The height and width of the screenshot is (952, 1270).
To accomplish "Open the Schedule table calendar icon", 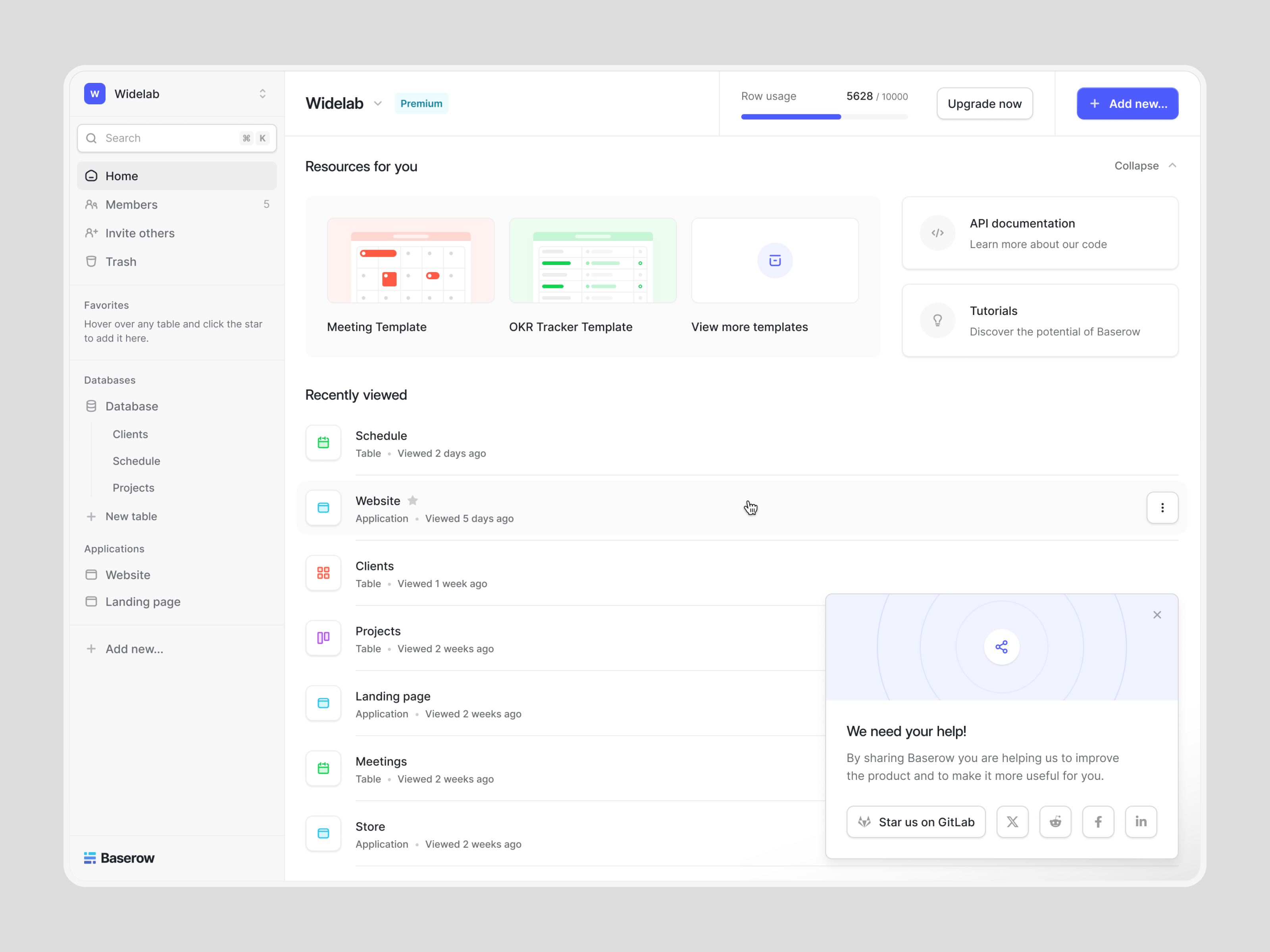I will pyautogui.click(x=323, y=442).
